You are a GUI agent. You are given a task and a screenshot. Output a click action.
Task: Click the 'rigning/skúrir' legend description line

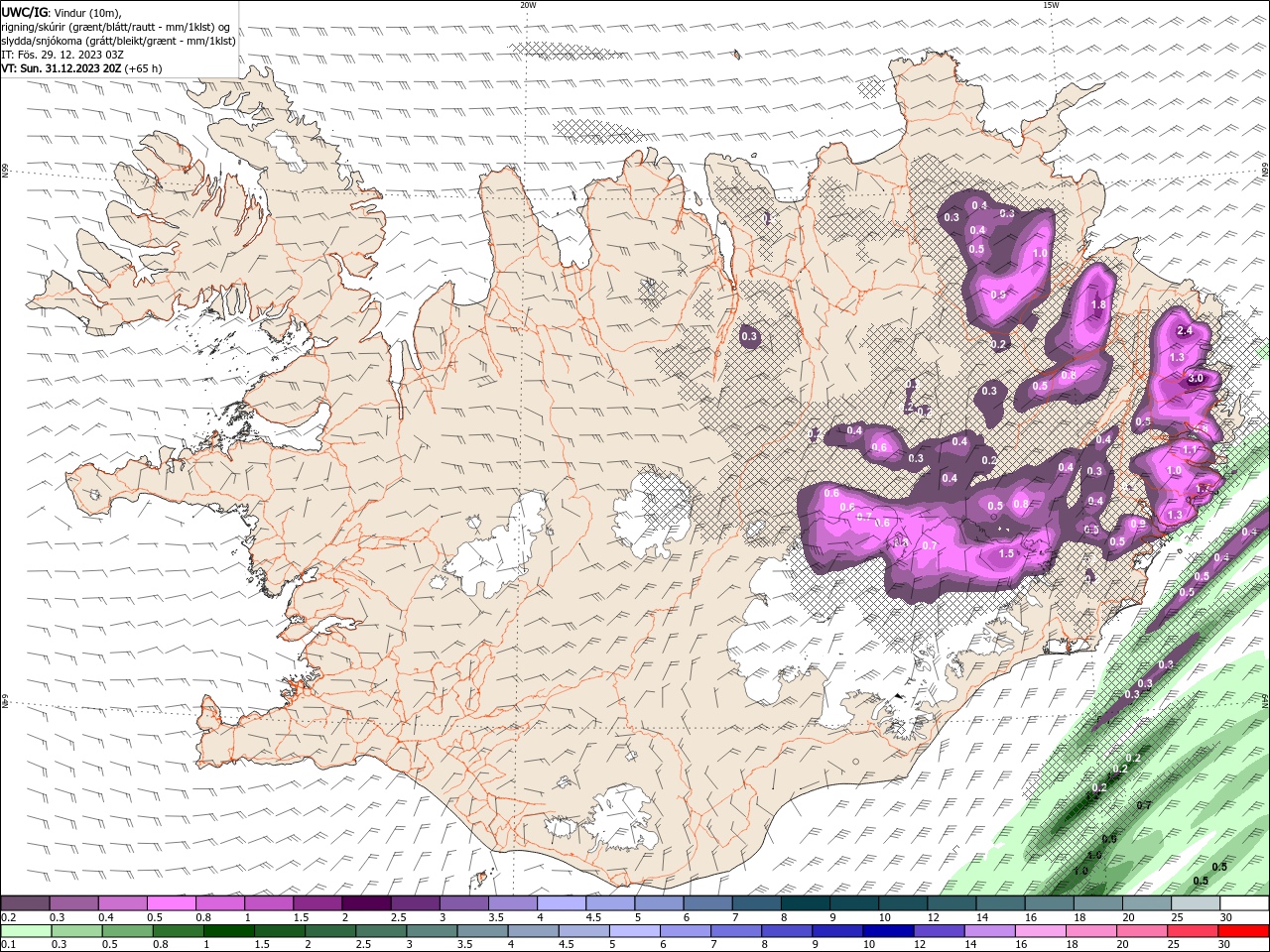coord(115,27)
